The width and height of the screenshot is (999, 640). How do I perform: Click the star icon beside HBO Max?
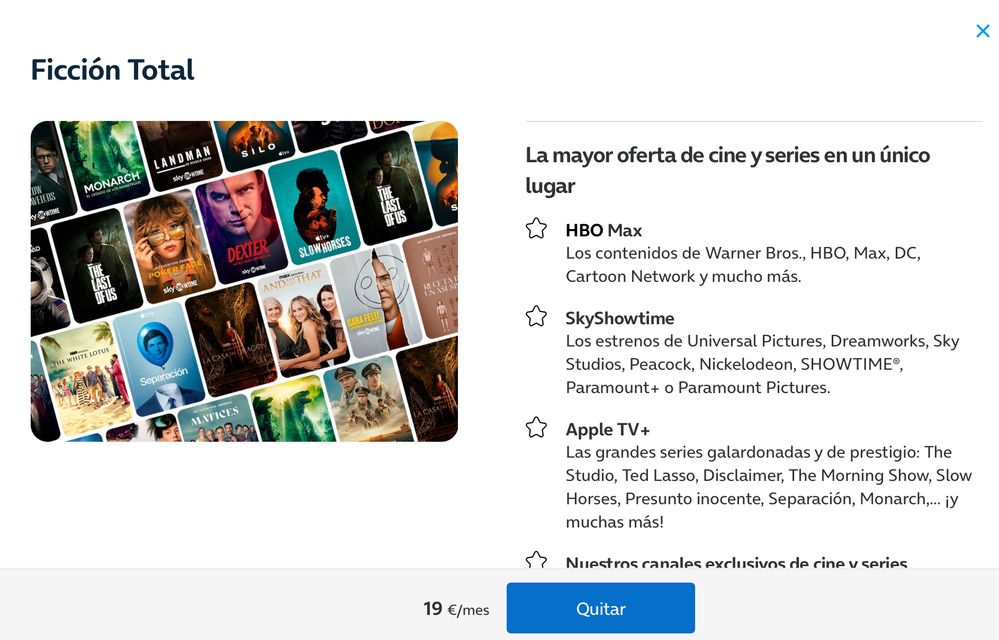point(537,229)
